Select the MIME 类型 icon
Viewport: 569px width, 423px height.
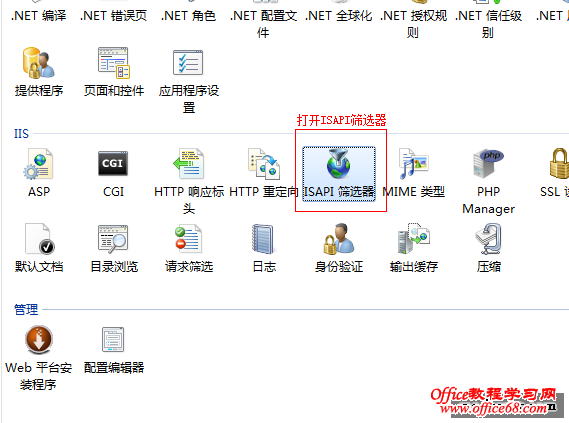(x=413, y=164)
